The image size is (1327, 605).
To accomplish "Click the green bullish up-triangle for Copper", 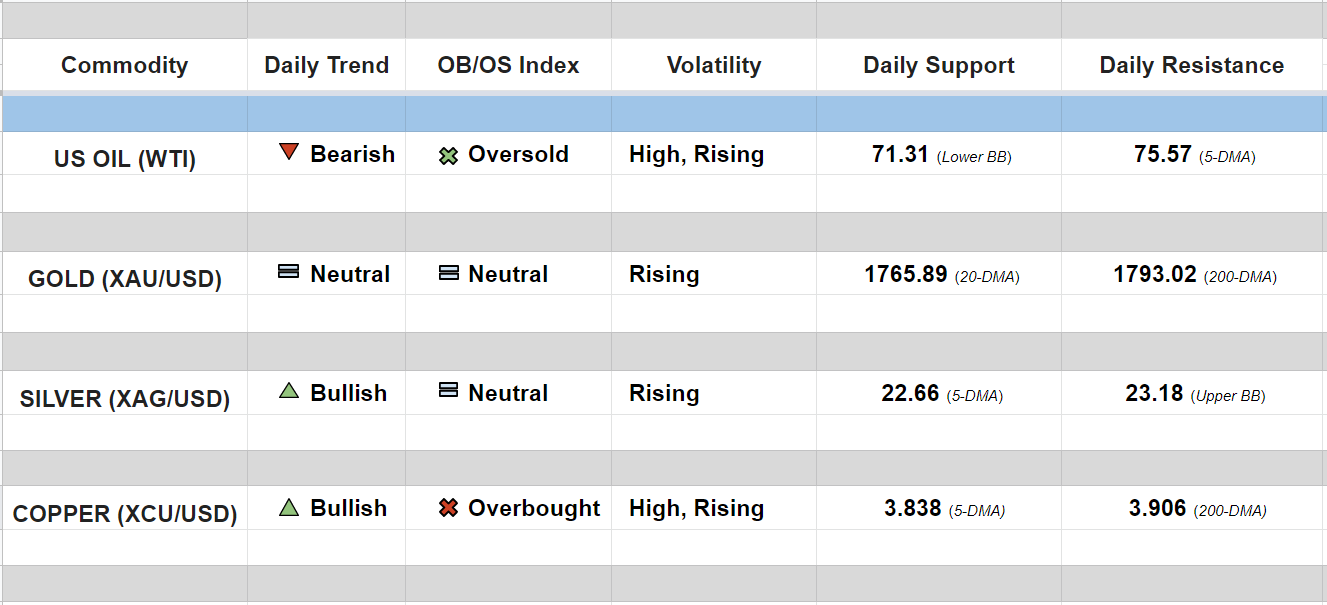I will (289, 507).
